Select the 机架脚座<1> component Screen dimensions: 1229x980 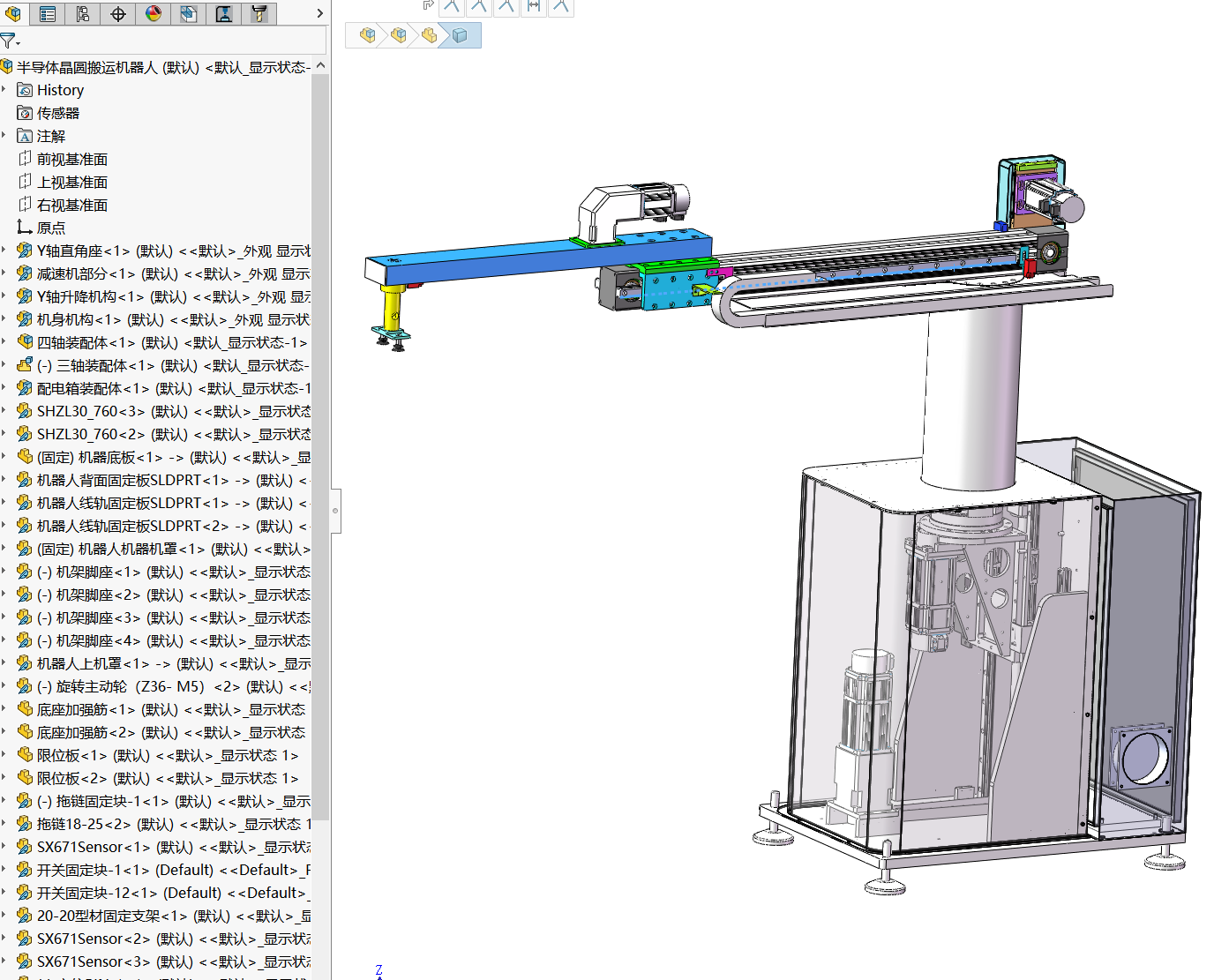(174, 572)
